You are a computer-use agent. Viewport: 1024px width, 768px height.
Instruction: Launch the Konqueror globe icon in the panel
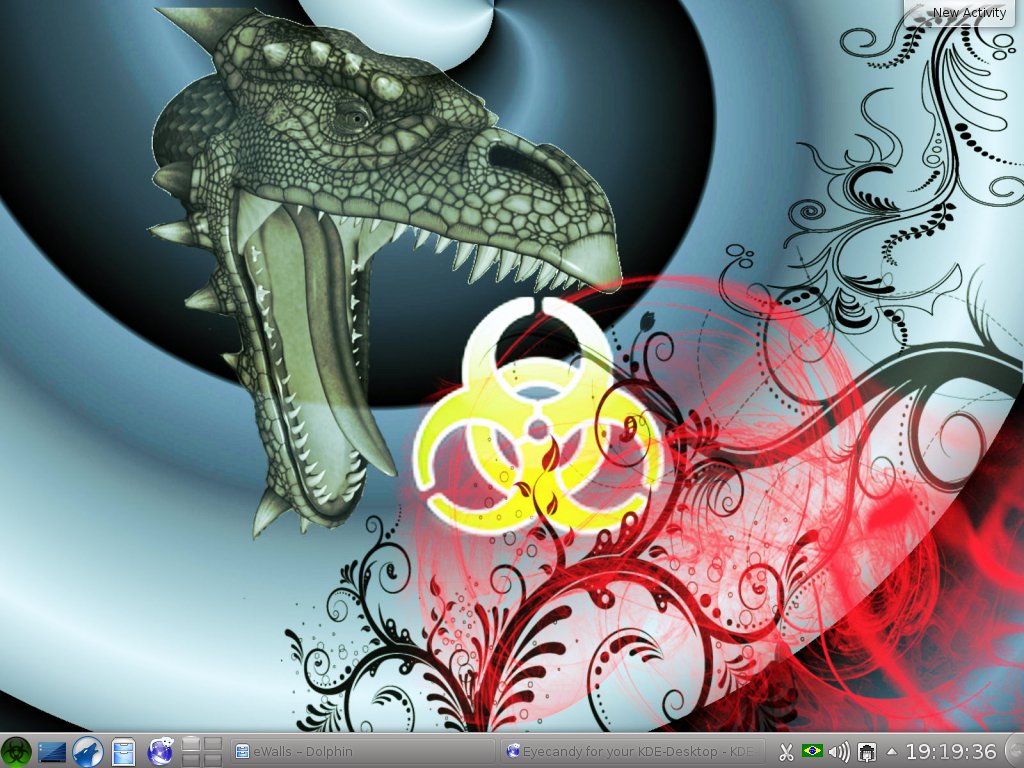coord(160,751)
